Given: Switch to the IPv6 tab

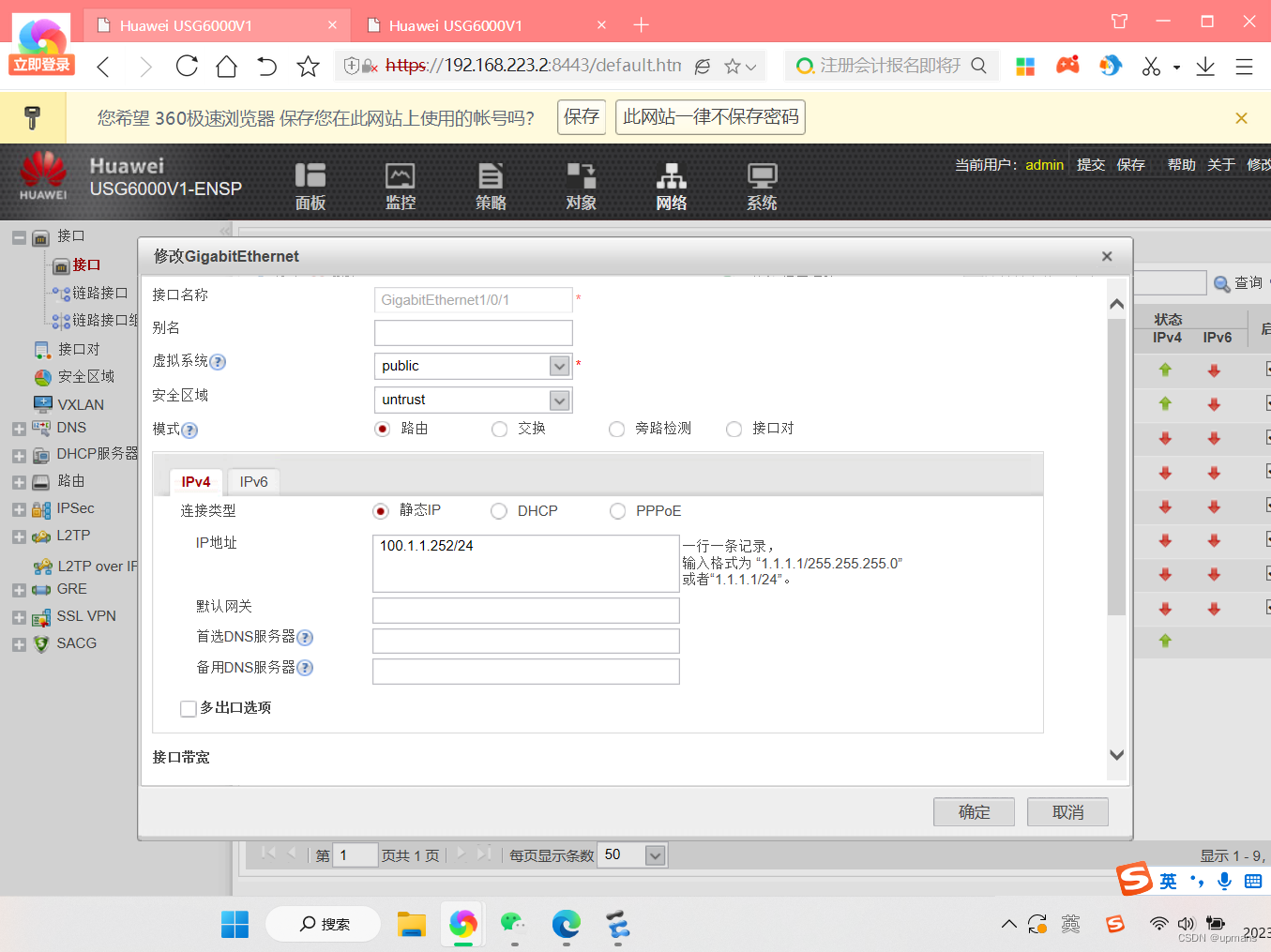Looking at the screenshot, I should pos(253,482).
